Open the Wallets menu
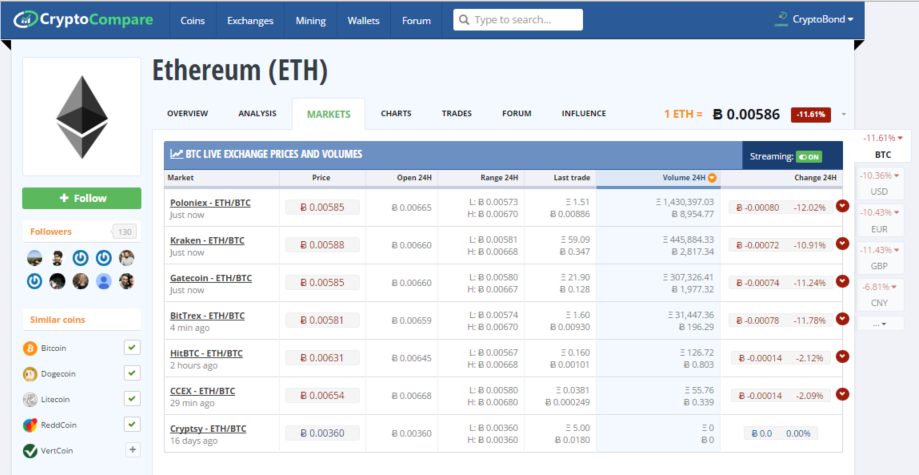 click(x=363, y=21)
